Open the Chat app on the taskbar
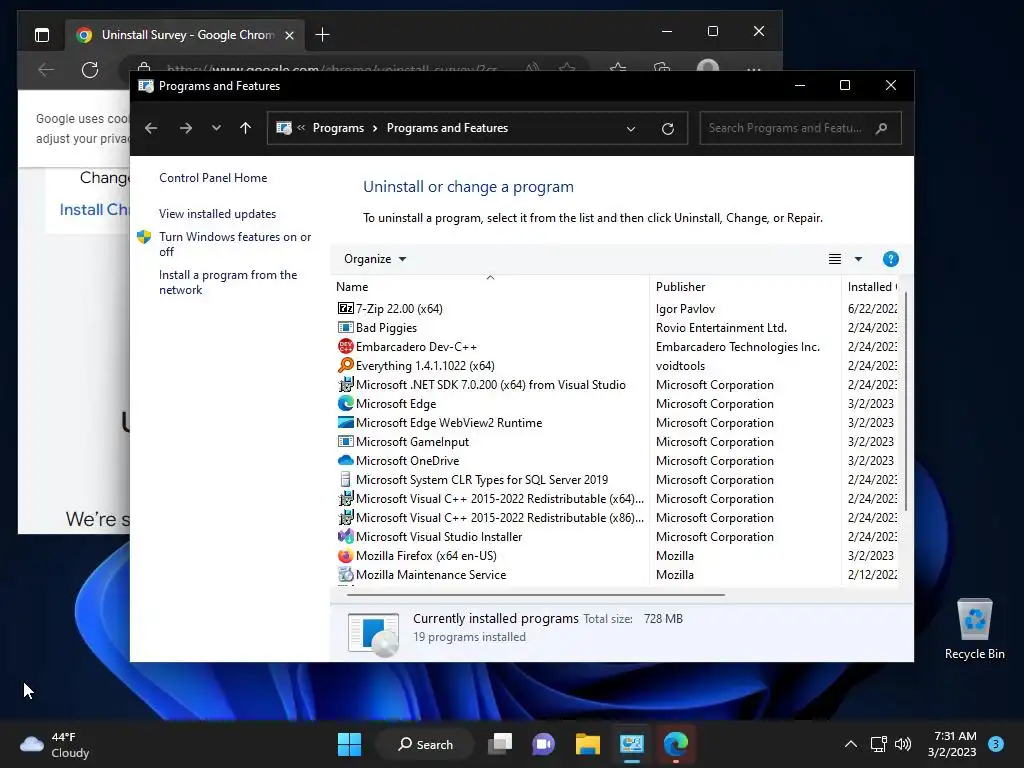 [543, 744]
